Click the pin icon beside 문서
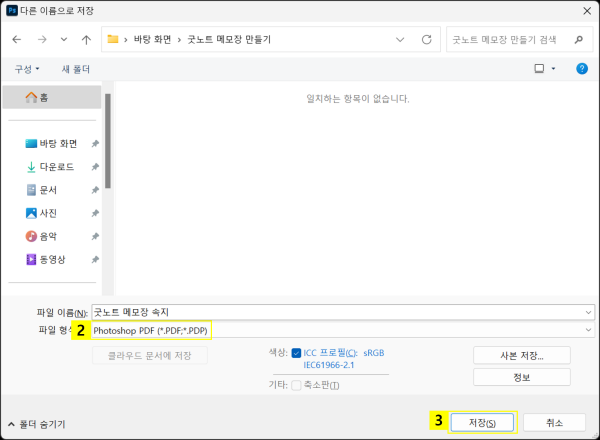Viewport: 600px width, 440px height. click(x=95, y=190)
